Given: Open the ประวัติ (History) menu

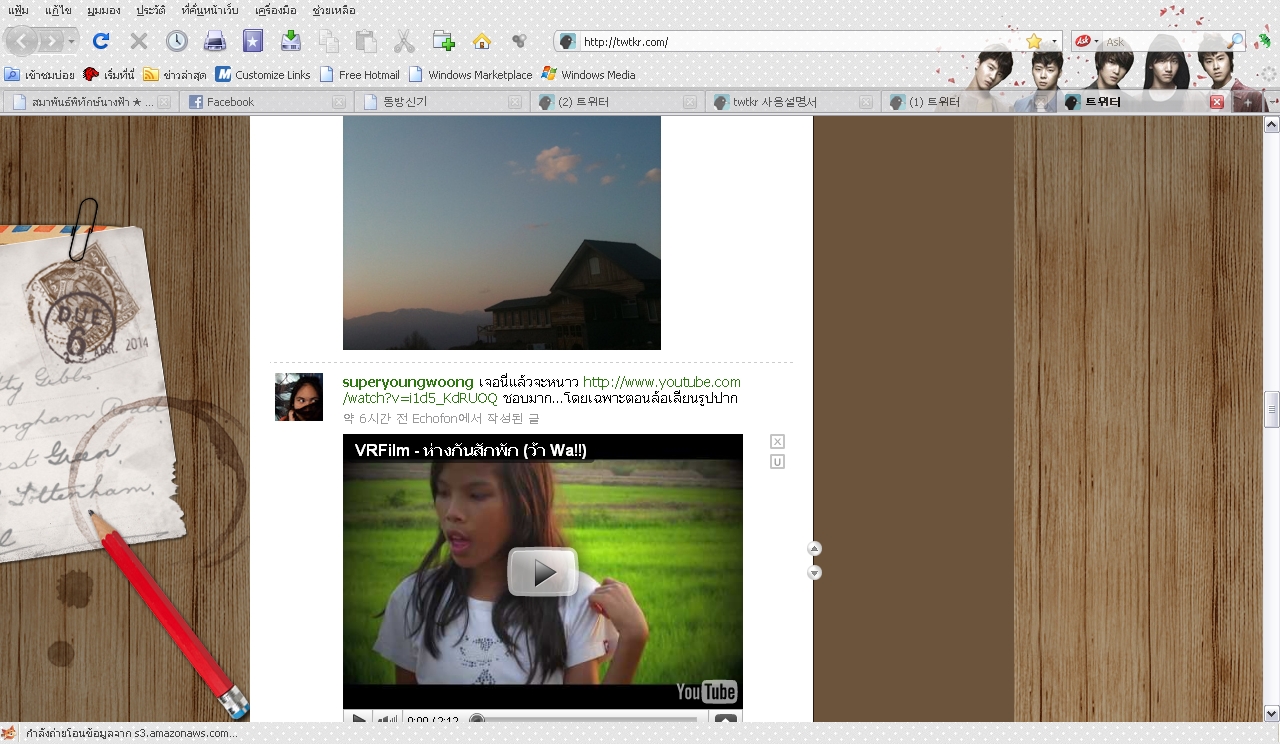Looking at the screenshot, I should pos(151,10).
